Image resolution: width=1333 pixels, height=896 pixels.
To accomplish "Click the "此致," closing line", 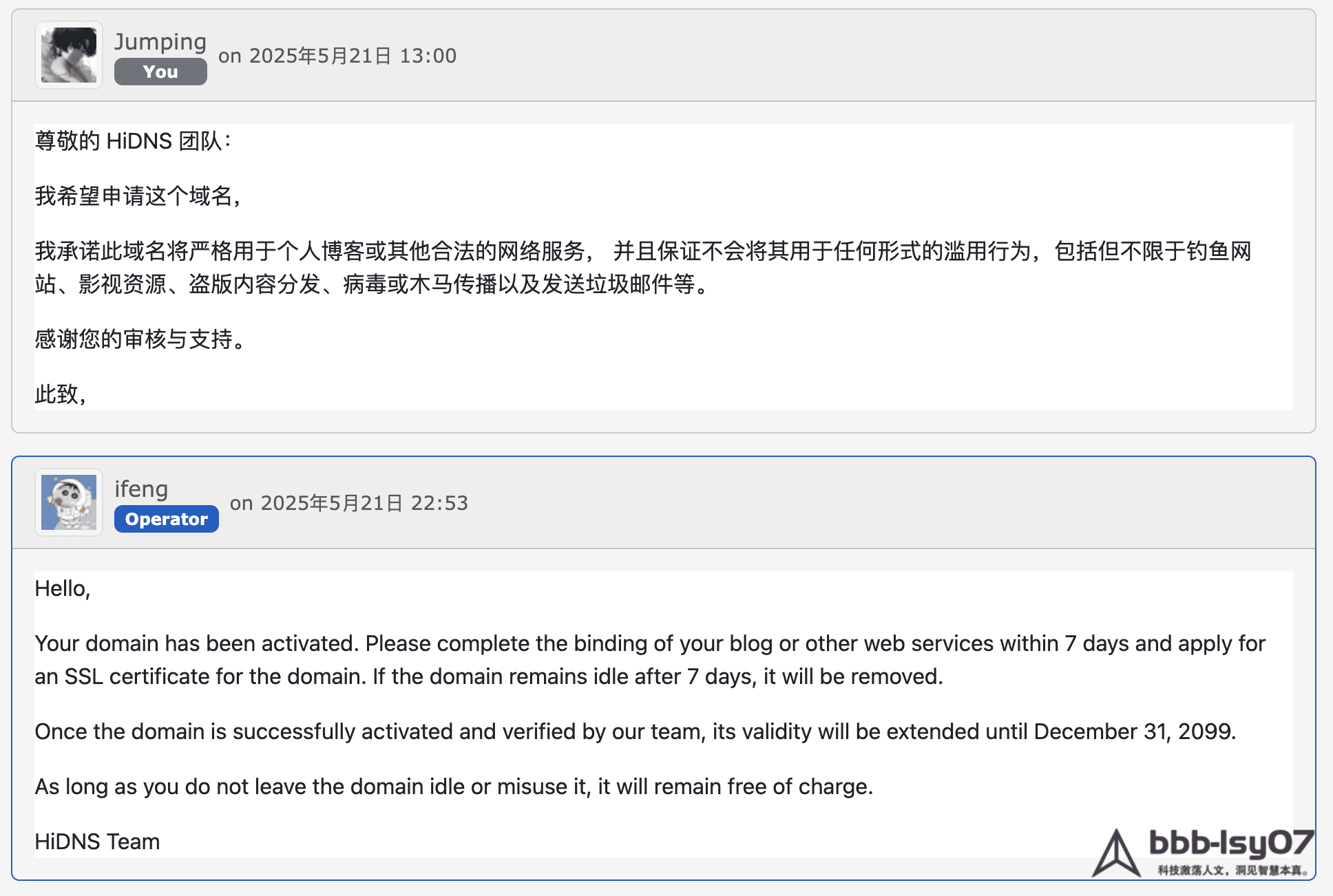I will click(x=61, y=394).
